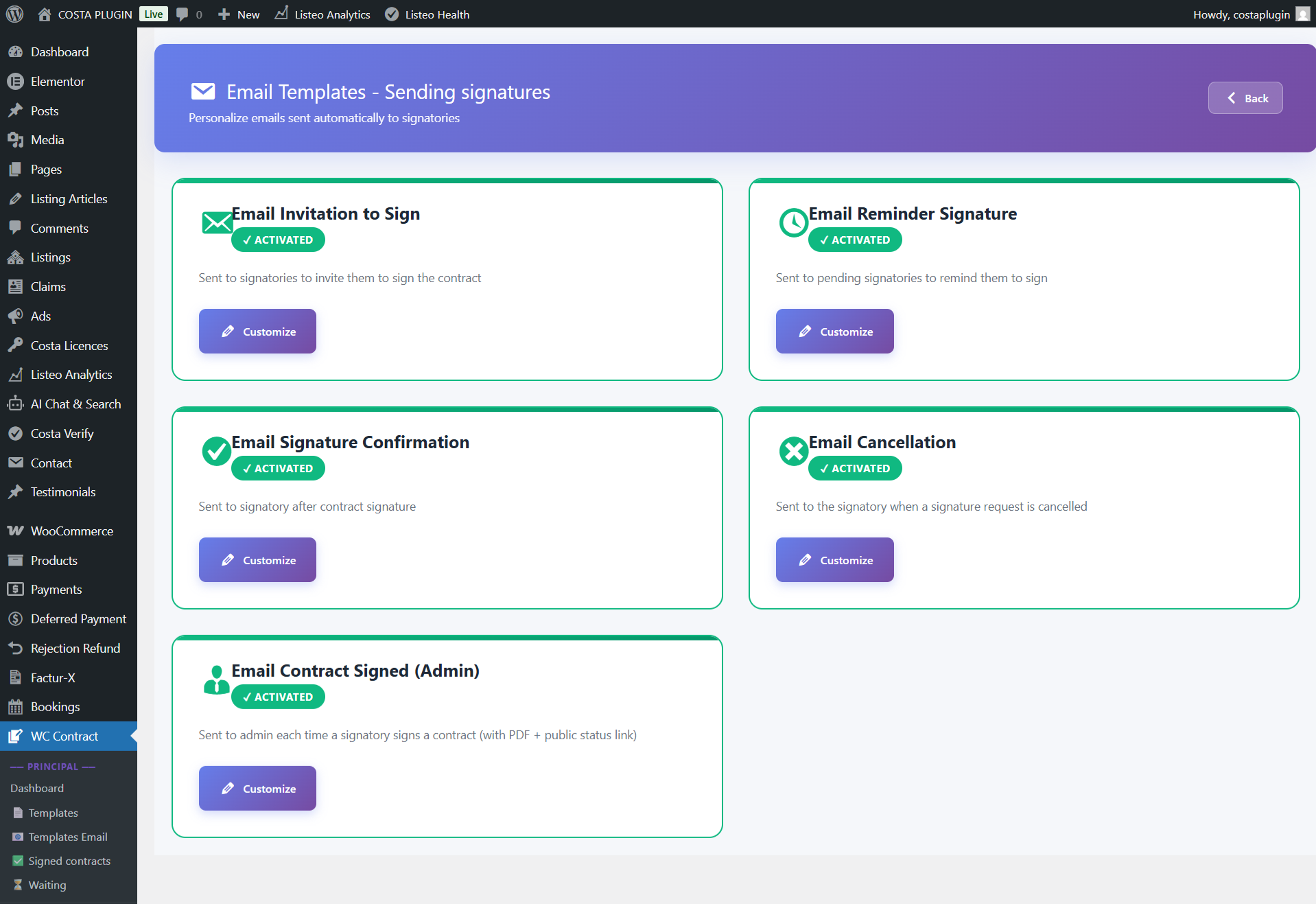The width and height of the screenshot is (1316, 904).
Task: Open the COSTA PLUGIN site home link
Action: coord(84,14)
